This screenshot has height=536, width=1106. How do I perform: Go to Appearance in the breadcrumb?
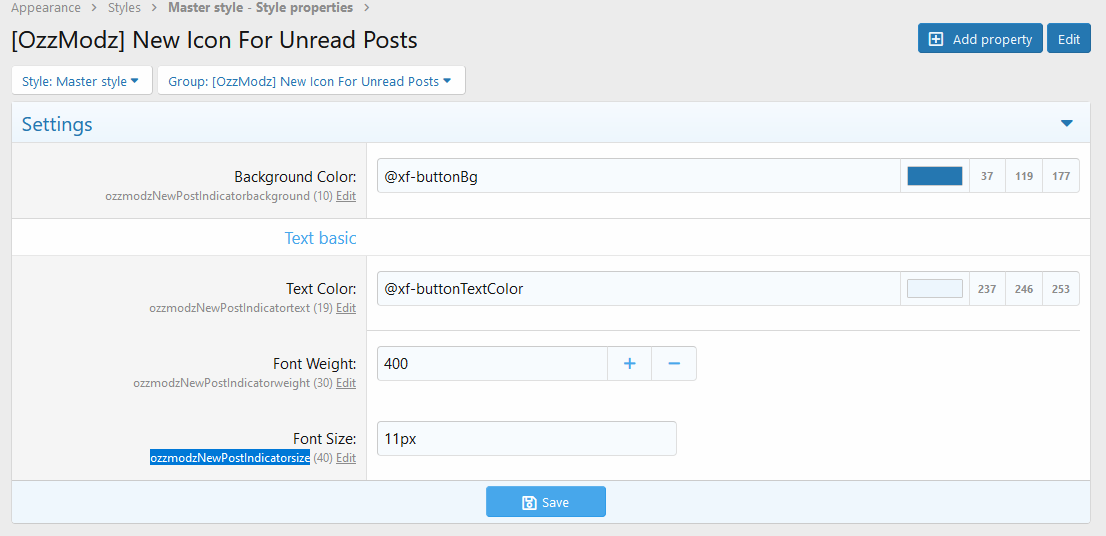pos(46,8)
